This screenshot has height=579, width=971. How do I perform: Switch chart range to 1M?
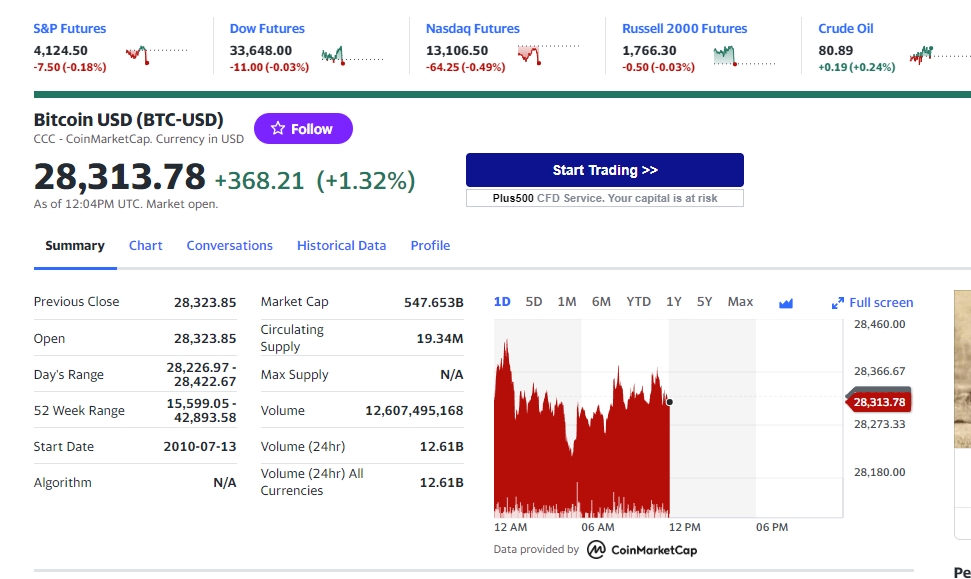click(x=567, y=302)
